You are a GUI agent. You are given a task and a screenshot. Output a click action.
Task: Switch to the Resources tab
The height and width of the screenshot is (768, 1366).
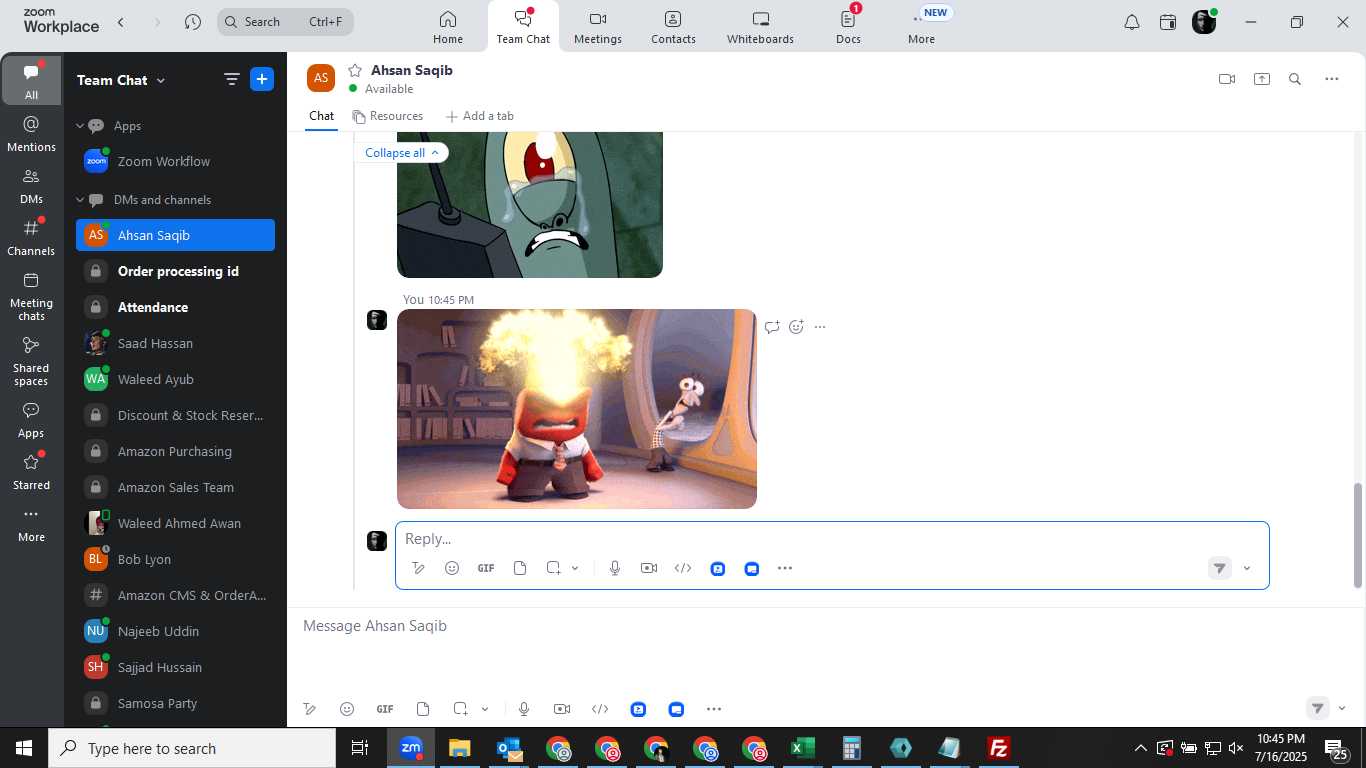coord(388,116)
